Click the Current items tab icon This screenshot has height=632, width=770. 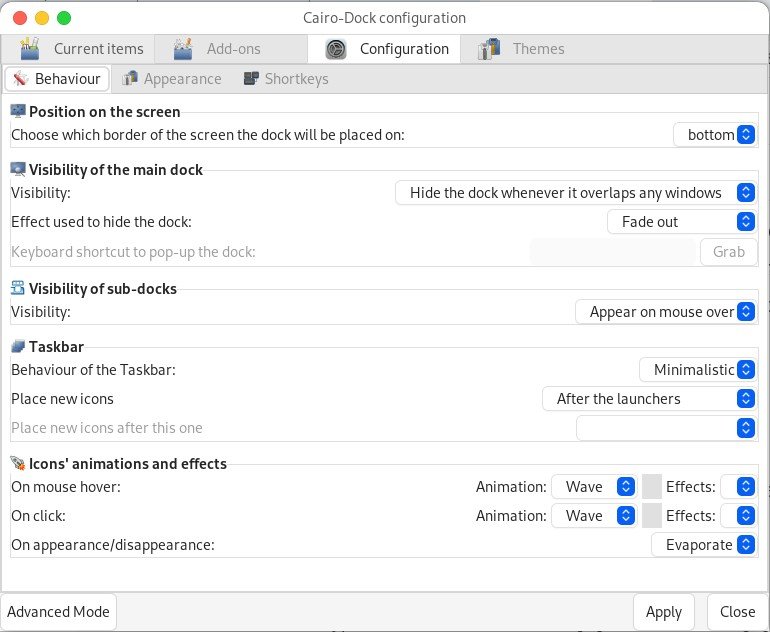tap(30, 49)
